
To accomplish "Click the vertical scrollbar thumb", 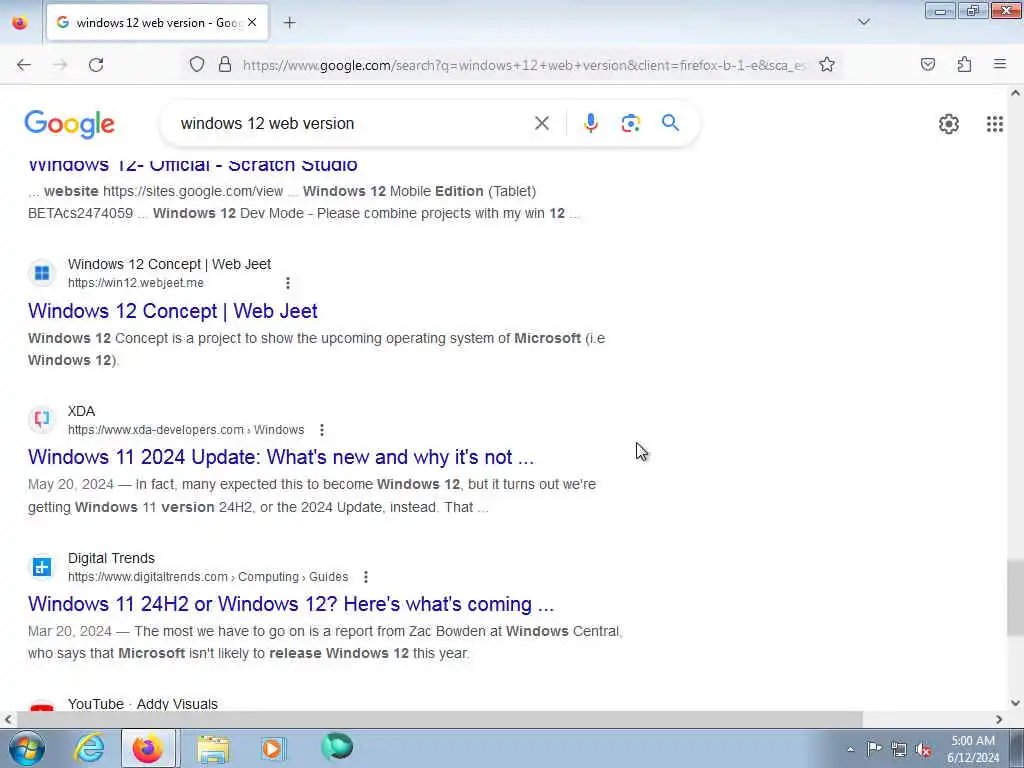I will [x=1015, y=597].
